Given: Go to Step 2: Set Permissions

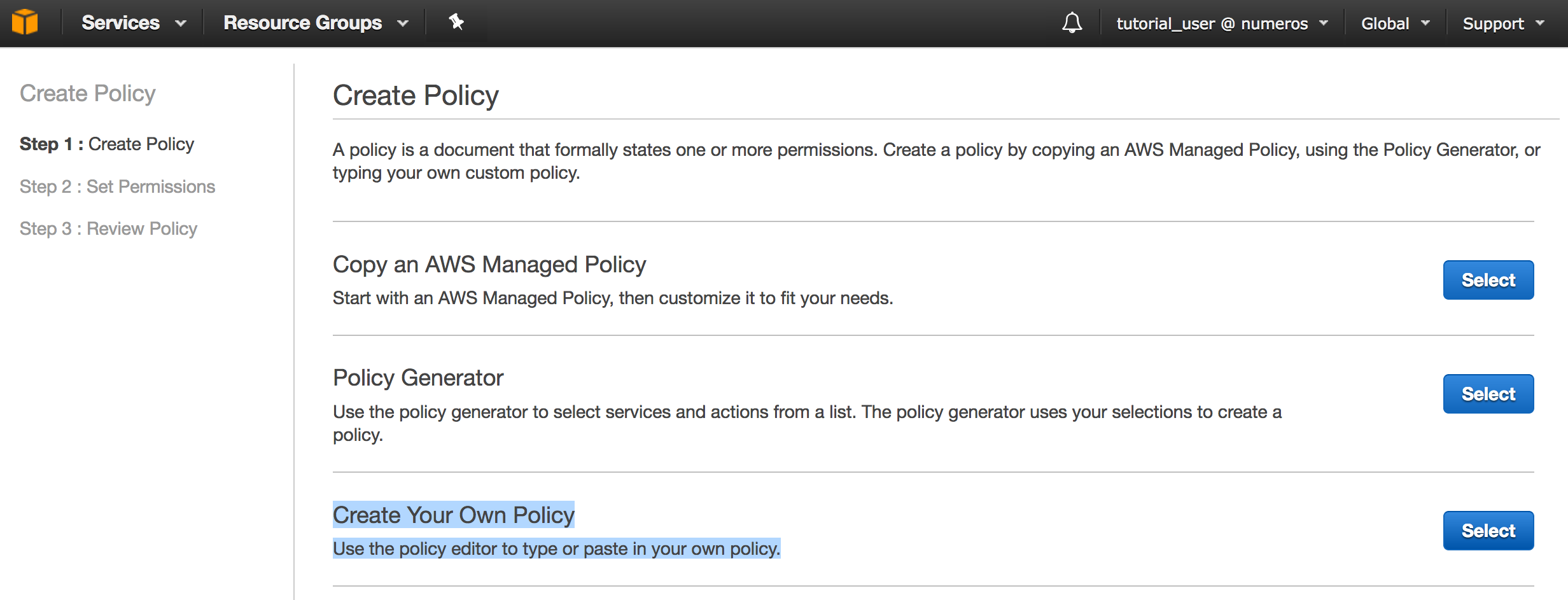Looking at the screenshot, I should (x=117, y=186).
